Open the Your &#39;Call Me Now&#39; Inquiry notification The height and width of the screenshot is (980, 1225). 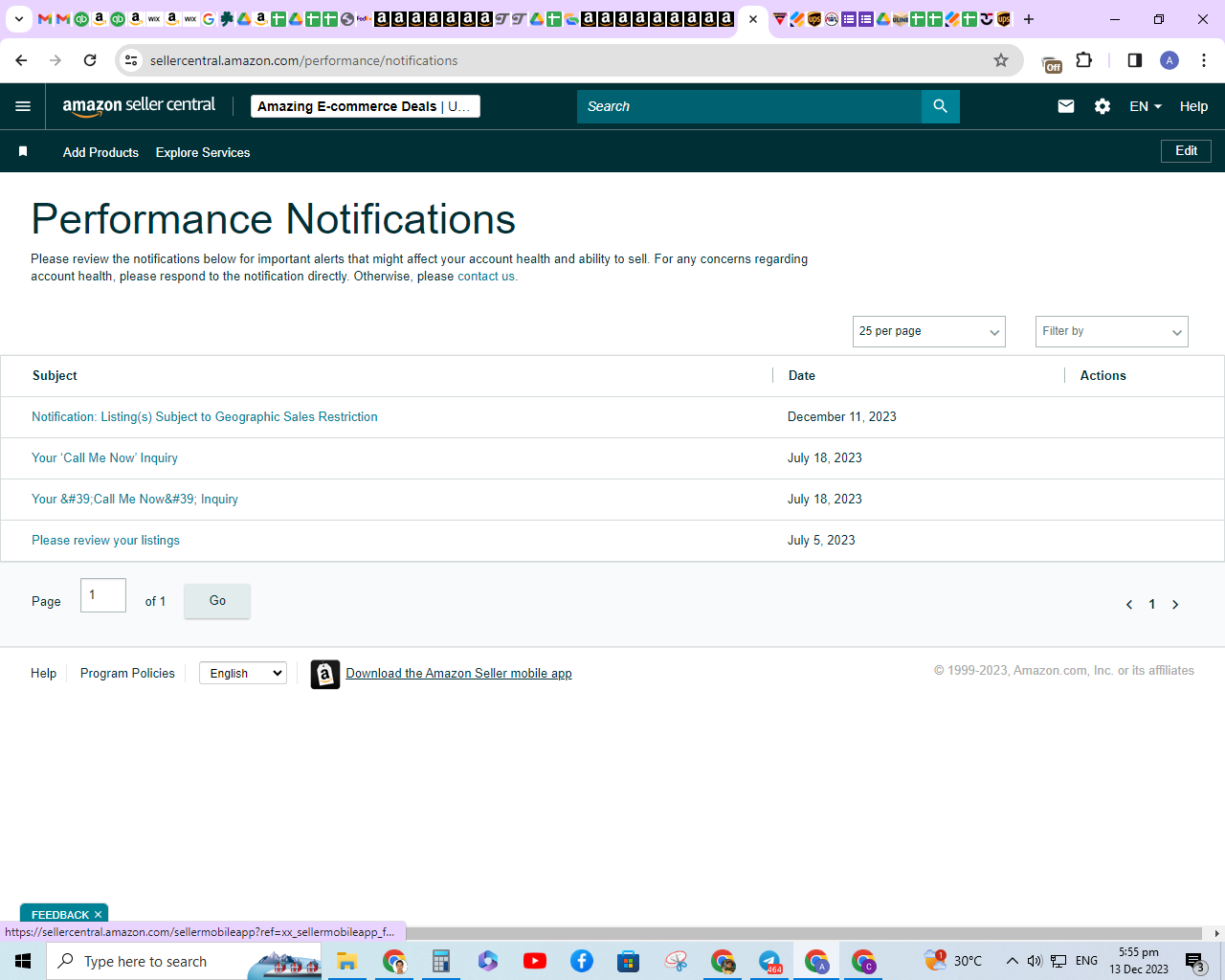pos(135,500)
